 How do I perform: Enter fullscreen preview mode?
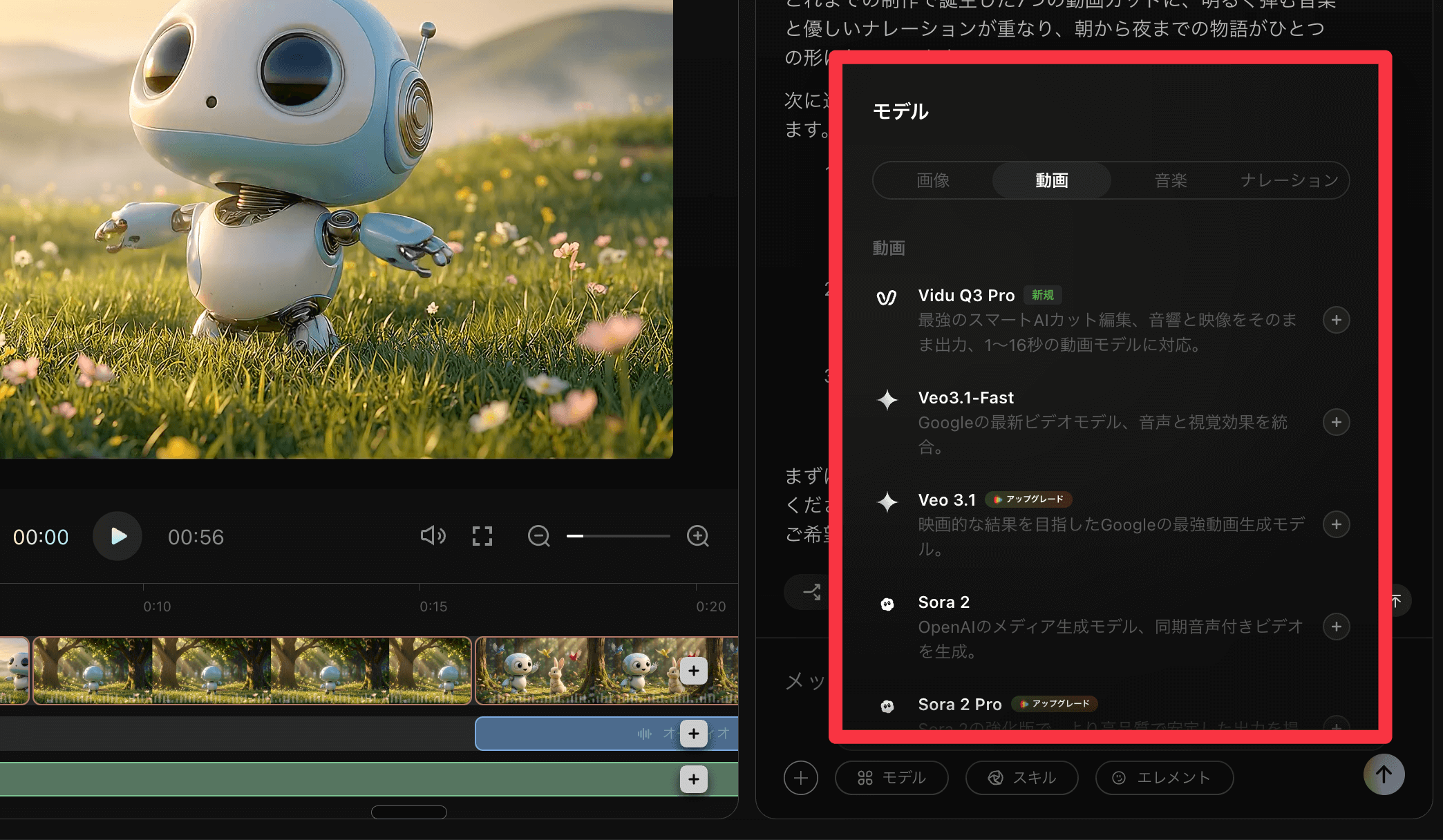[482, 536]
